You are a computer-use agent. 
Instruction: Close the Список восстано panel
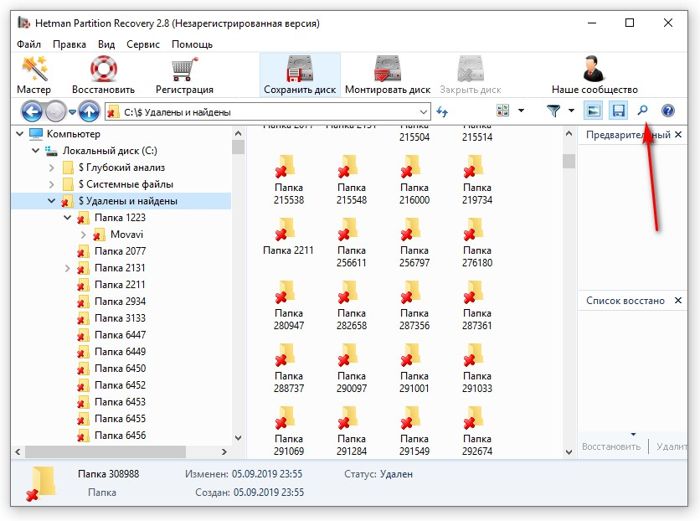678,300
